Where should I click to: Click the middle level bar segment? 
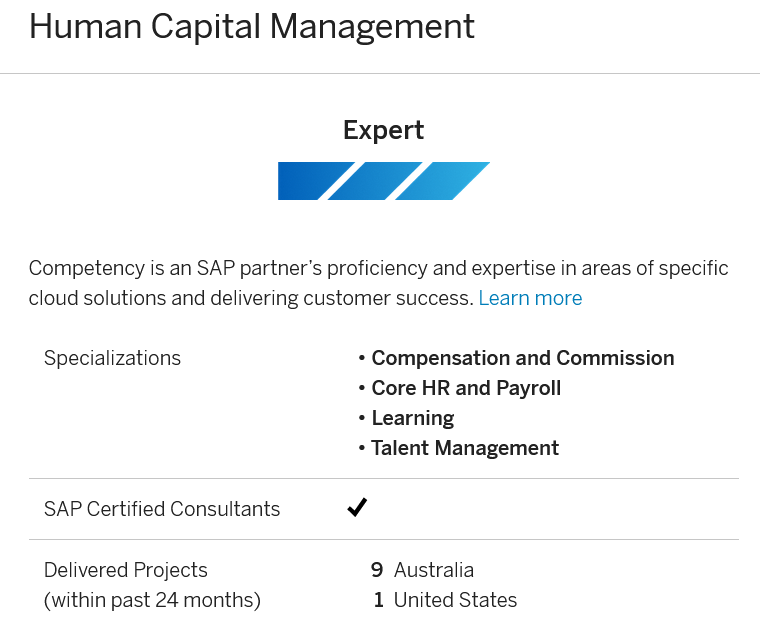375,181
